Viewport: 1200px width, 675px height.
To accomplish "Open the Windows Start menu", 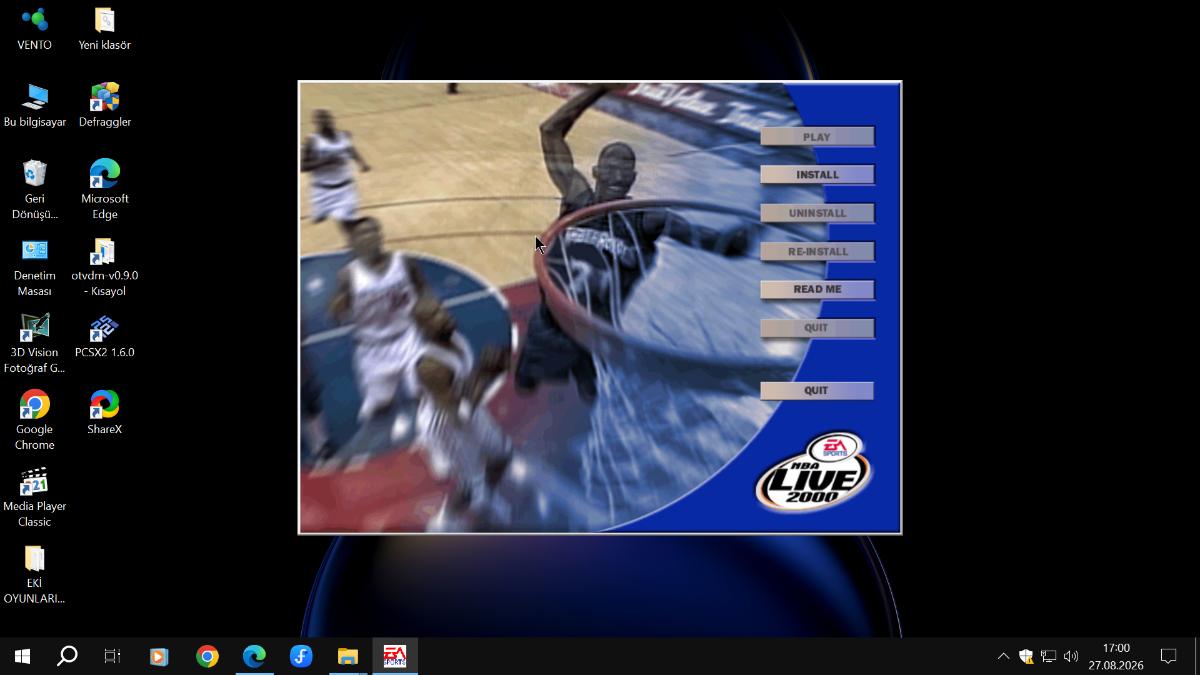I will 22,656.
